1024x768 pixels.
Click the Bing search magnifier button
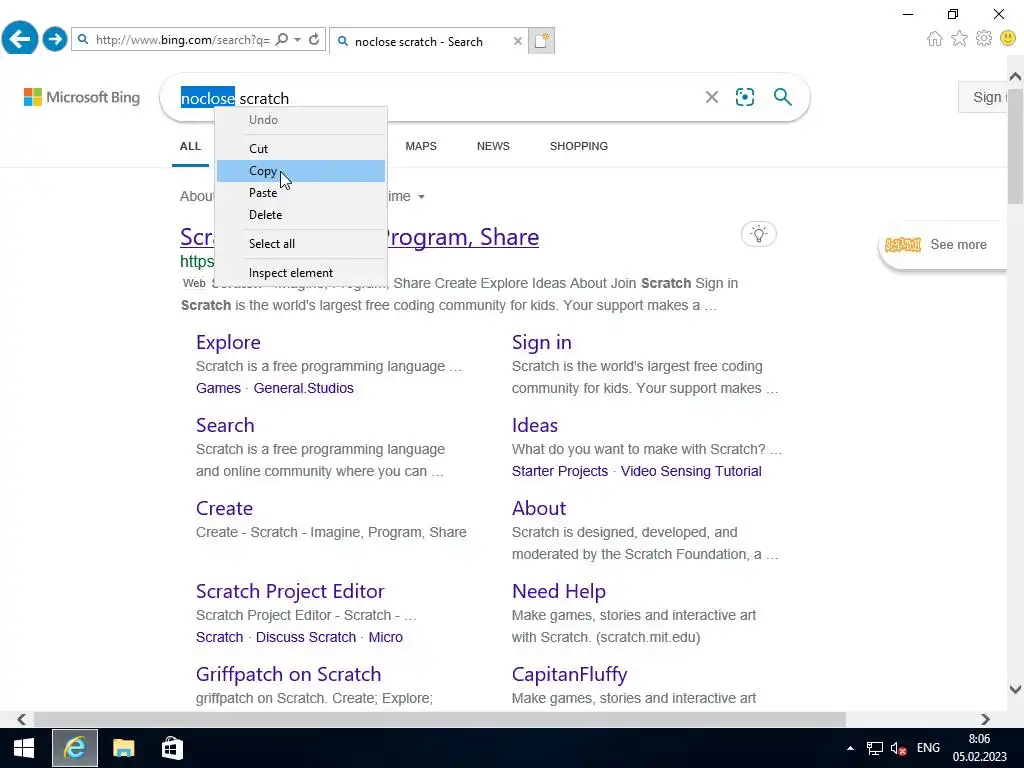pyautogui.click(x=782, y=97)
